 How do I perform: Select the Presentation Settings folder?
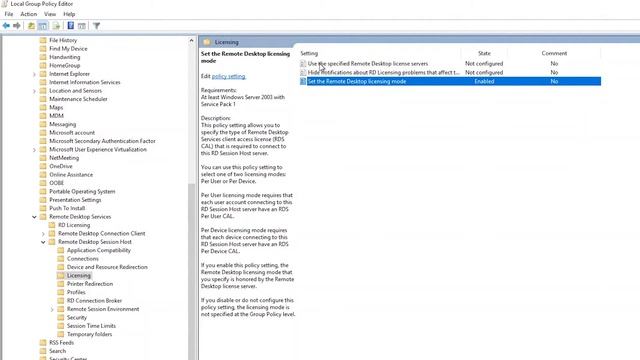75,200
